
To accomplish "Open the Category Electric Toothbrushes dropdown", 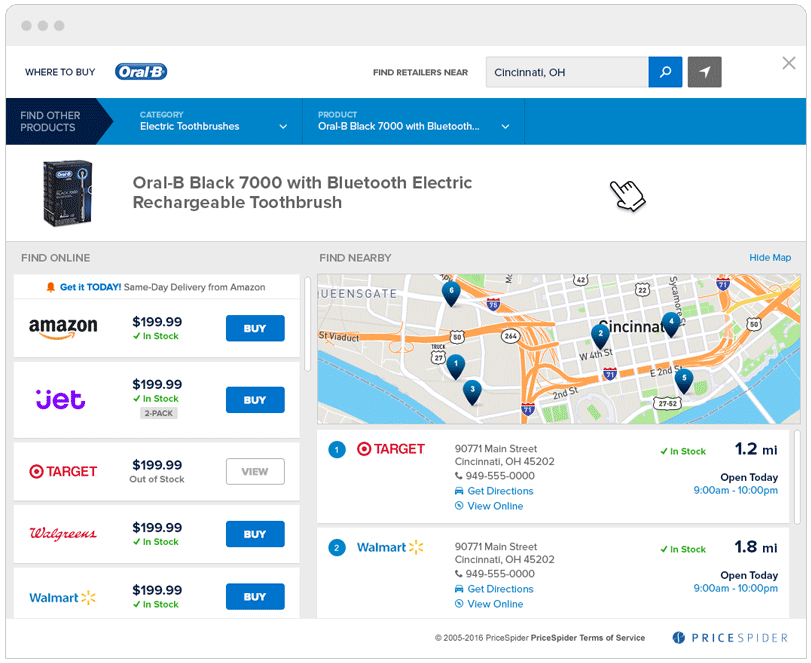I will pyautogui.click(x=213, y=121).
